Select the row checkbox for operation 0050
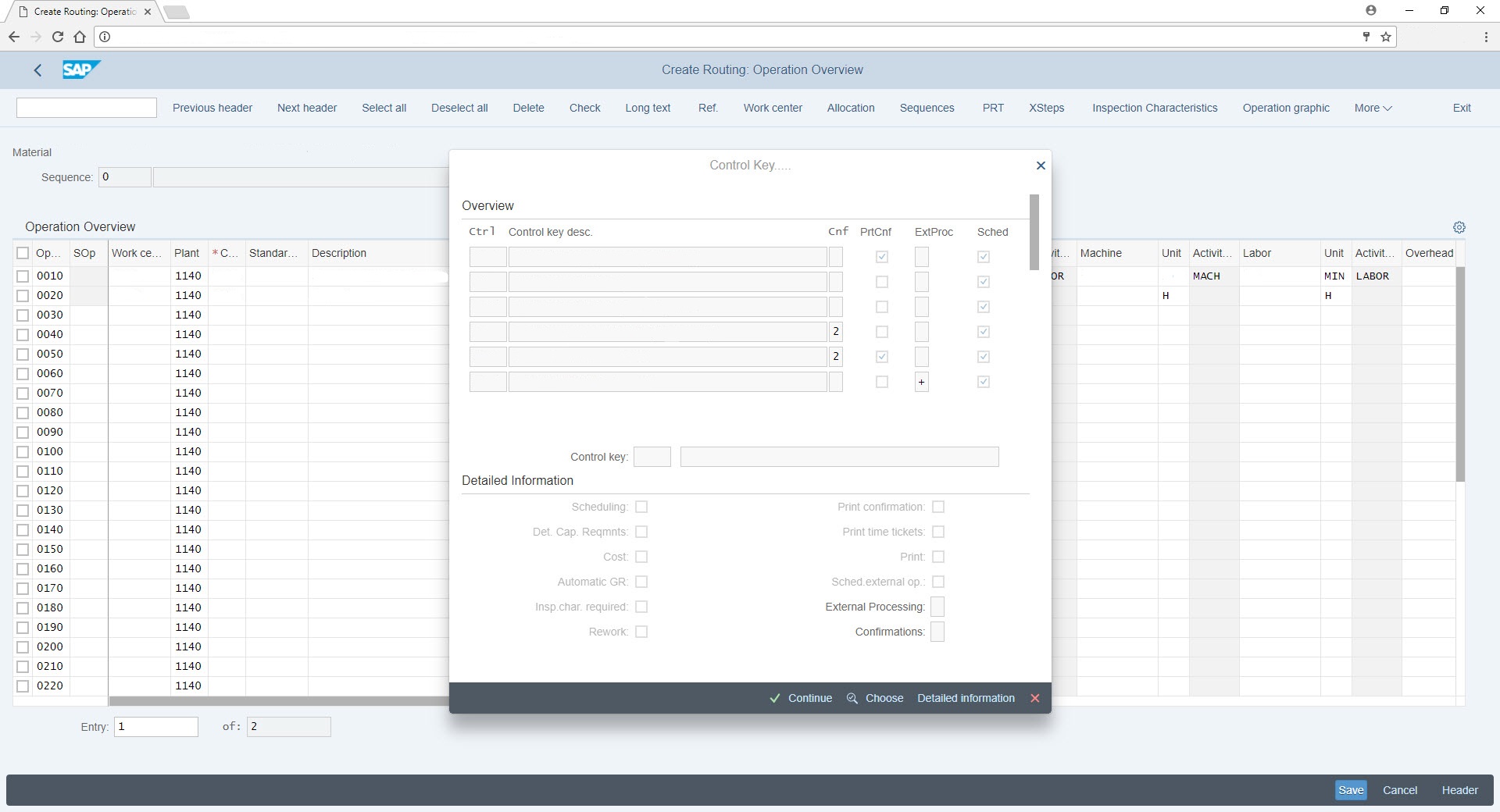The width and height of the screenshot is (1500, 812). [x=23, y=354]
